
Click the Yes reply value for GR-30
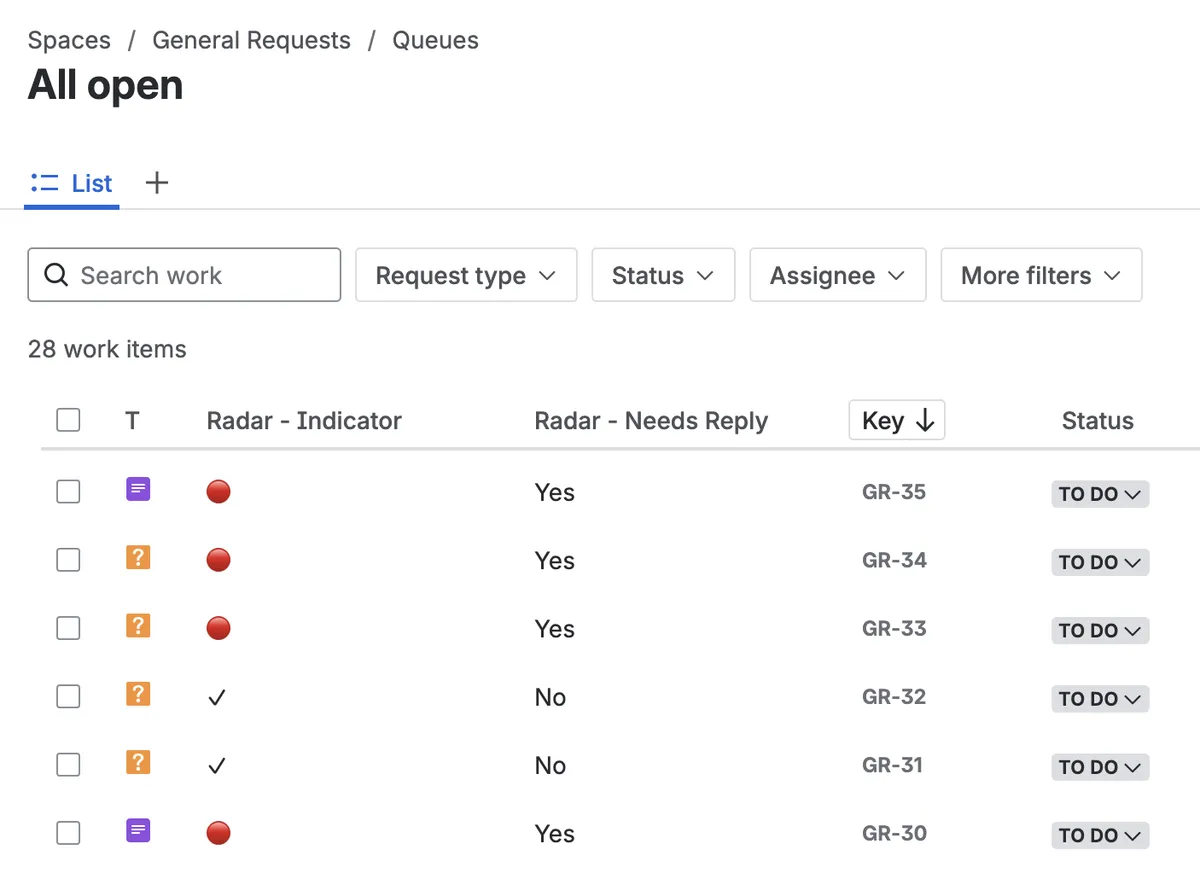[x=554, y=833]
